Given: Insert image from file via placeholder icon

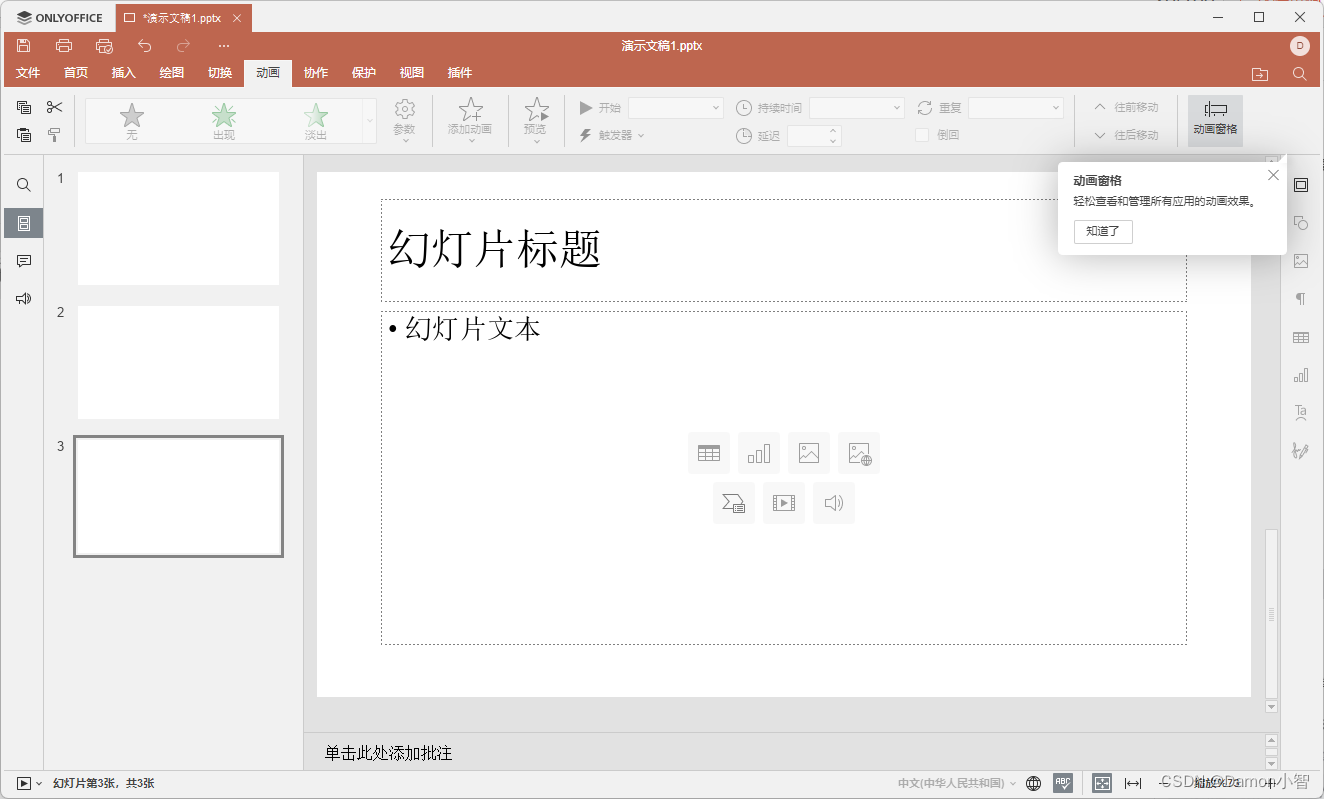Looking at the screenshot, I should coord(809,453).
